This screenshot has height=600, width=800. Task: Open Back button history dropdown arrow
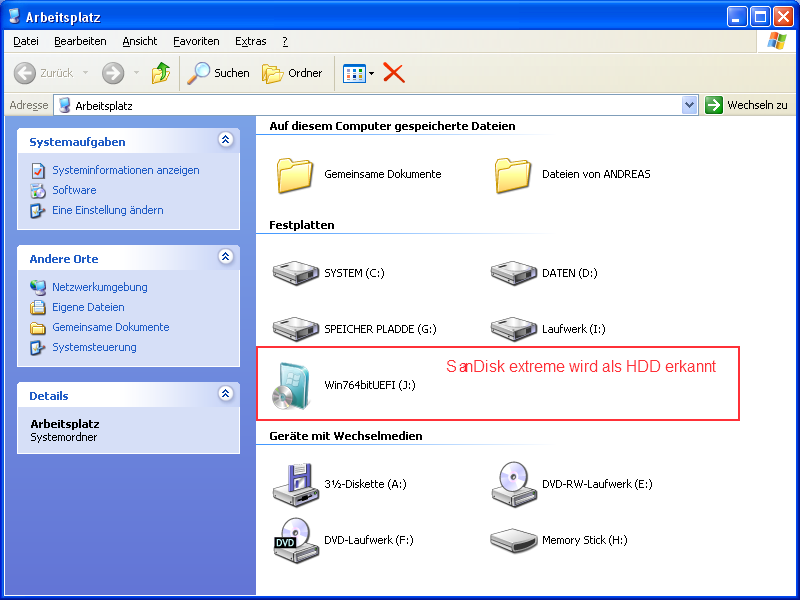[x=85, y=73]
